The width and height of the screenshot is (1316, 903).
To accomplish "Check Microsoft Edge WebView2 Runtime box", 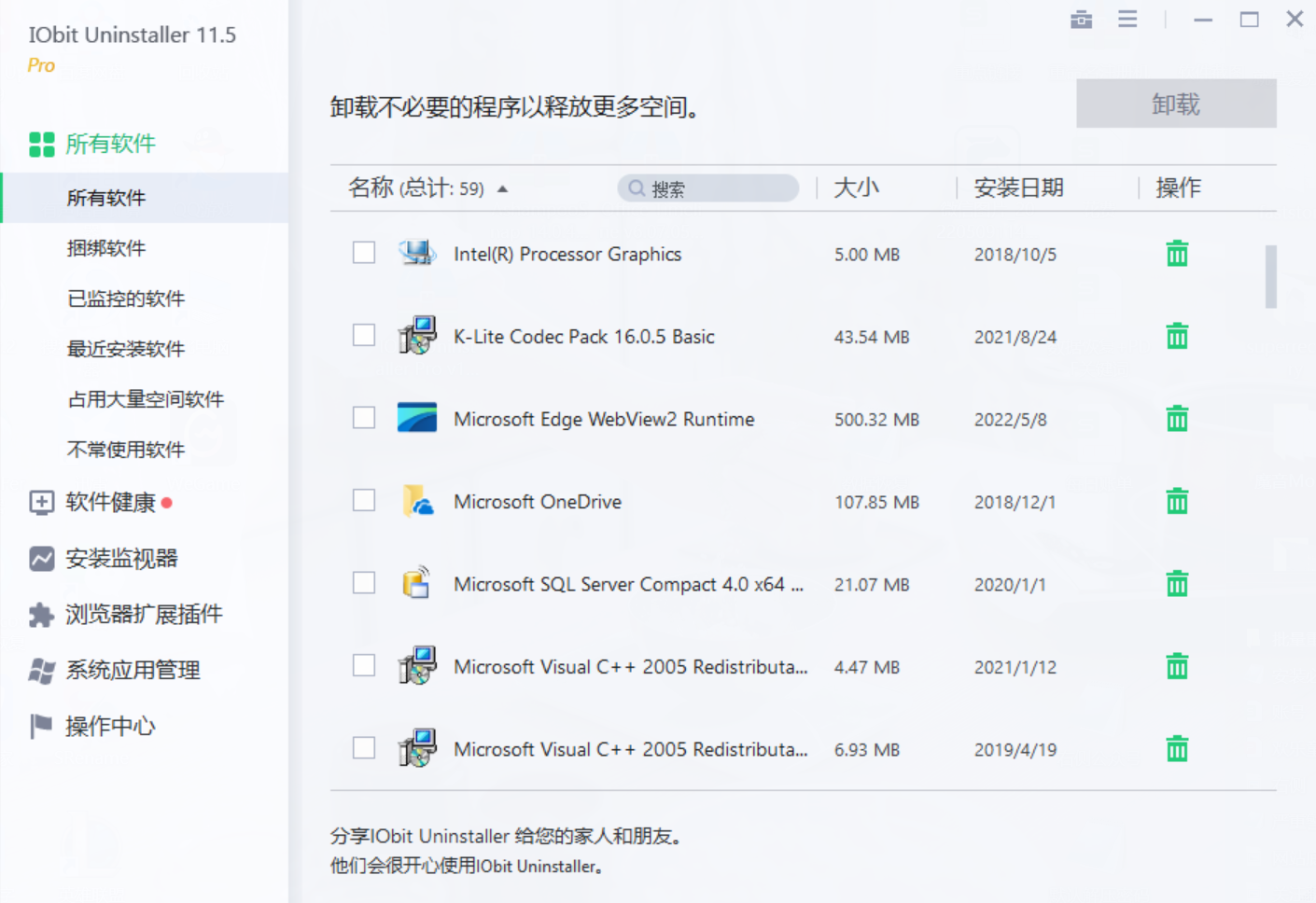I will point(364,417).
